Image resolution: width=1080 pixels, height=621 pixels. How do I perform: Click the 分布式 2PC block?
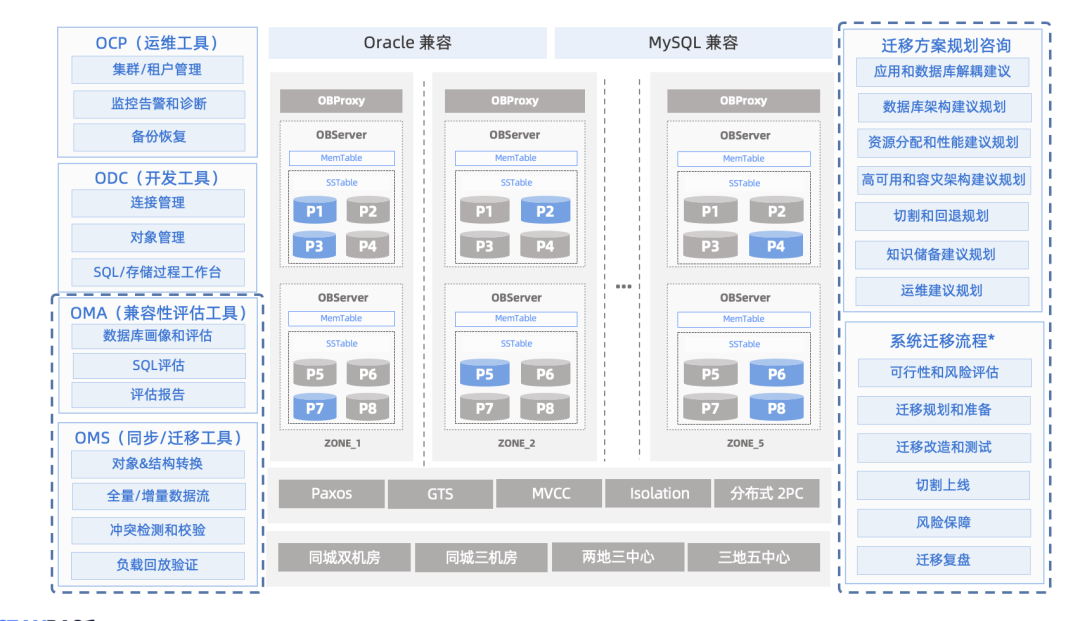767,494
